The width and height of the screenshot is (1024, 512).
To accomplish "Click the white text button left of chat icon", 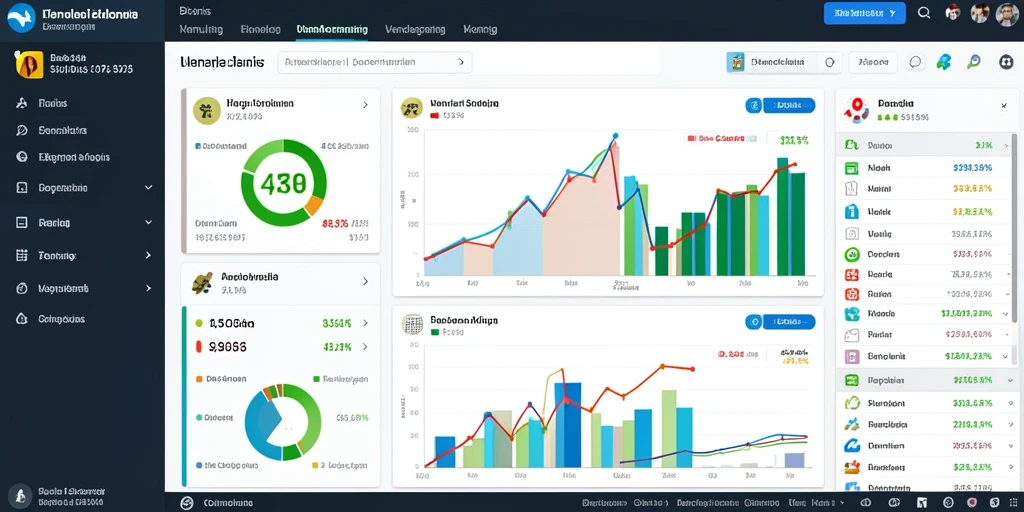I will click(873, 62).
